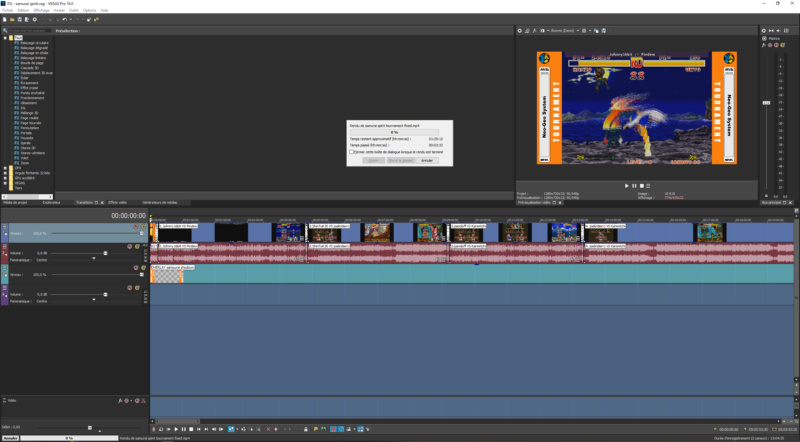Expand the VEGAS folder in the tree
800x442 pixels.
coord(5,183)
